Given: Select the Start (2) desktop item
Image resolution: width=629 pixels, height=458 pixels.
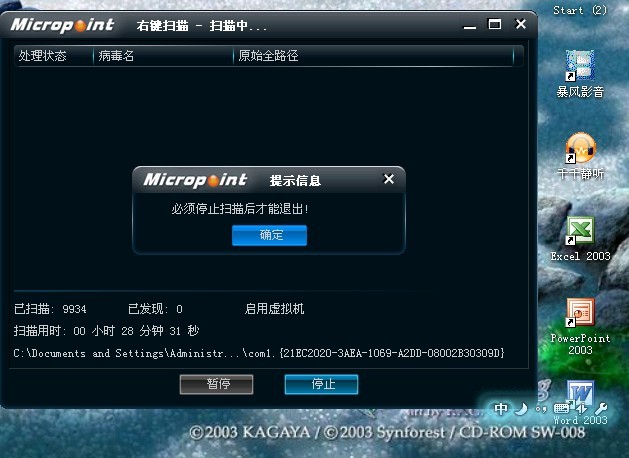Looking at the screenshot, I should point(580,10).
